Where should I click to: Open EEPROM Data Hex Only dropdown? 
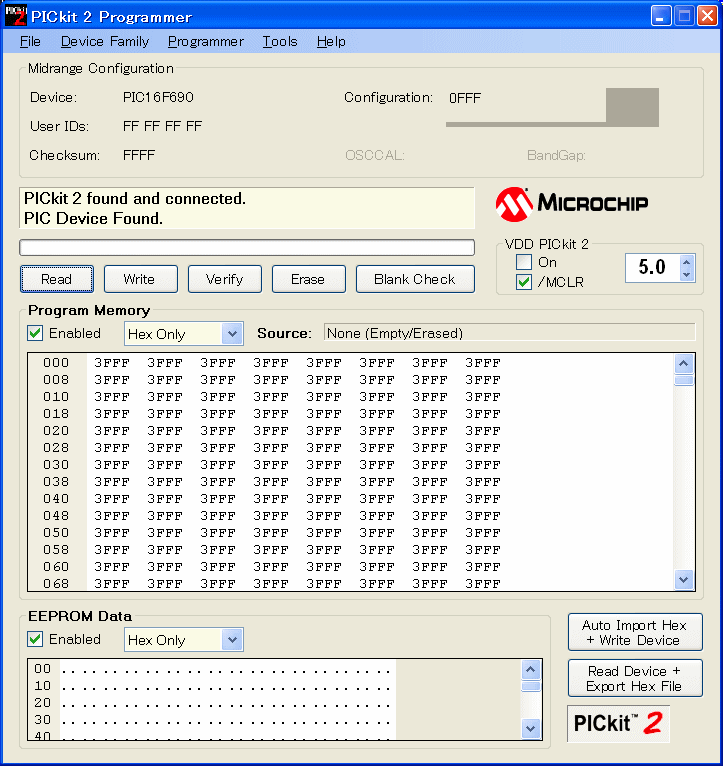tap(232, 639)
